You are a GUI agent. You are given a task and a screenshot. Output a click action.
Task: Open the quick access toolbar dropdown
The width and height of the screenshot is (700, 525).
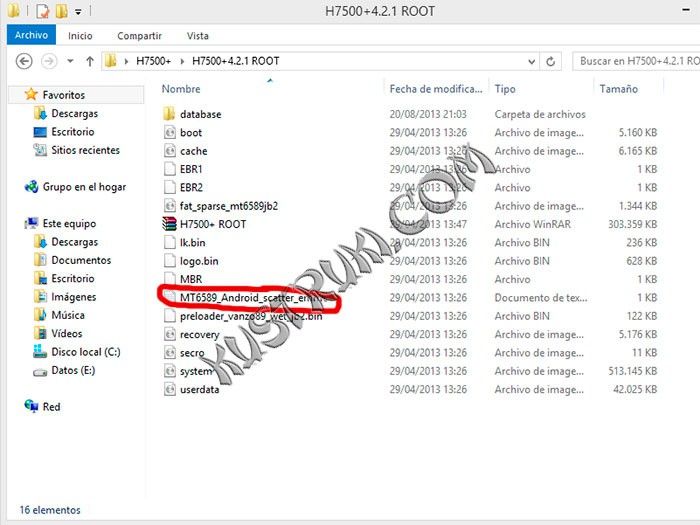(78, 12)
